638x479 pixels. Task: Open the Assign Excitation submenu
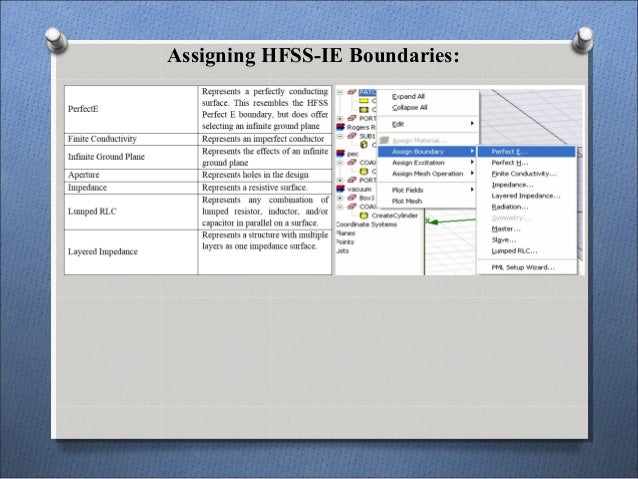428,163
